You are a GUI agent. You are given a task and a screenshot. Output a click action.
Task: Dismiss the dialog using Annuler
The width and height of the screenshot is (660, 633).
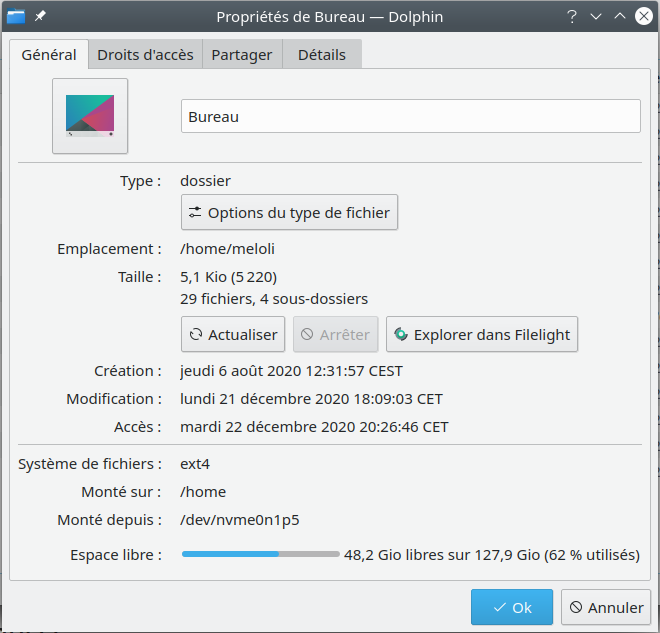[x=606, y=607]
